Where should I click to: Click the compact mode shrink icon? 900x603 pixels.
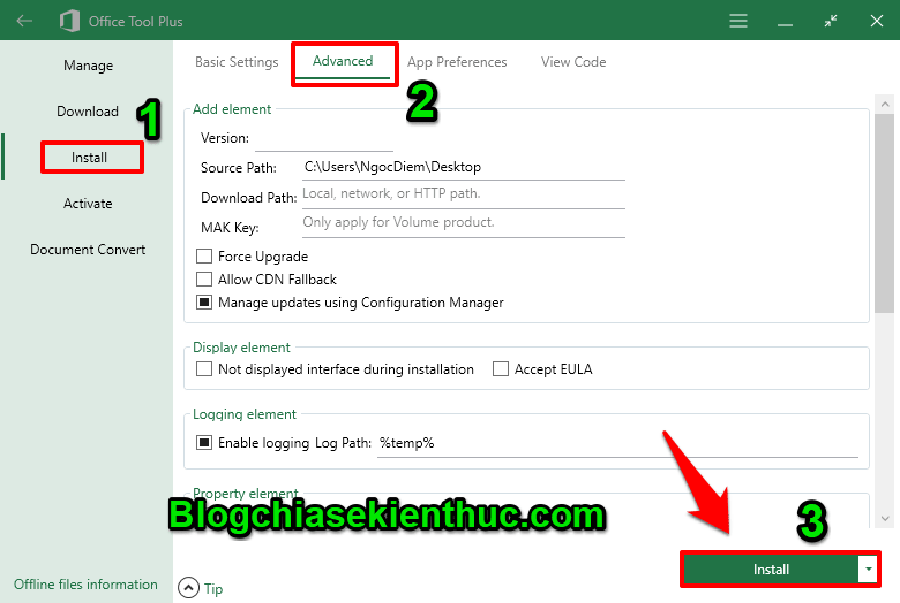[831, 21]
